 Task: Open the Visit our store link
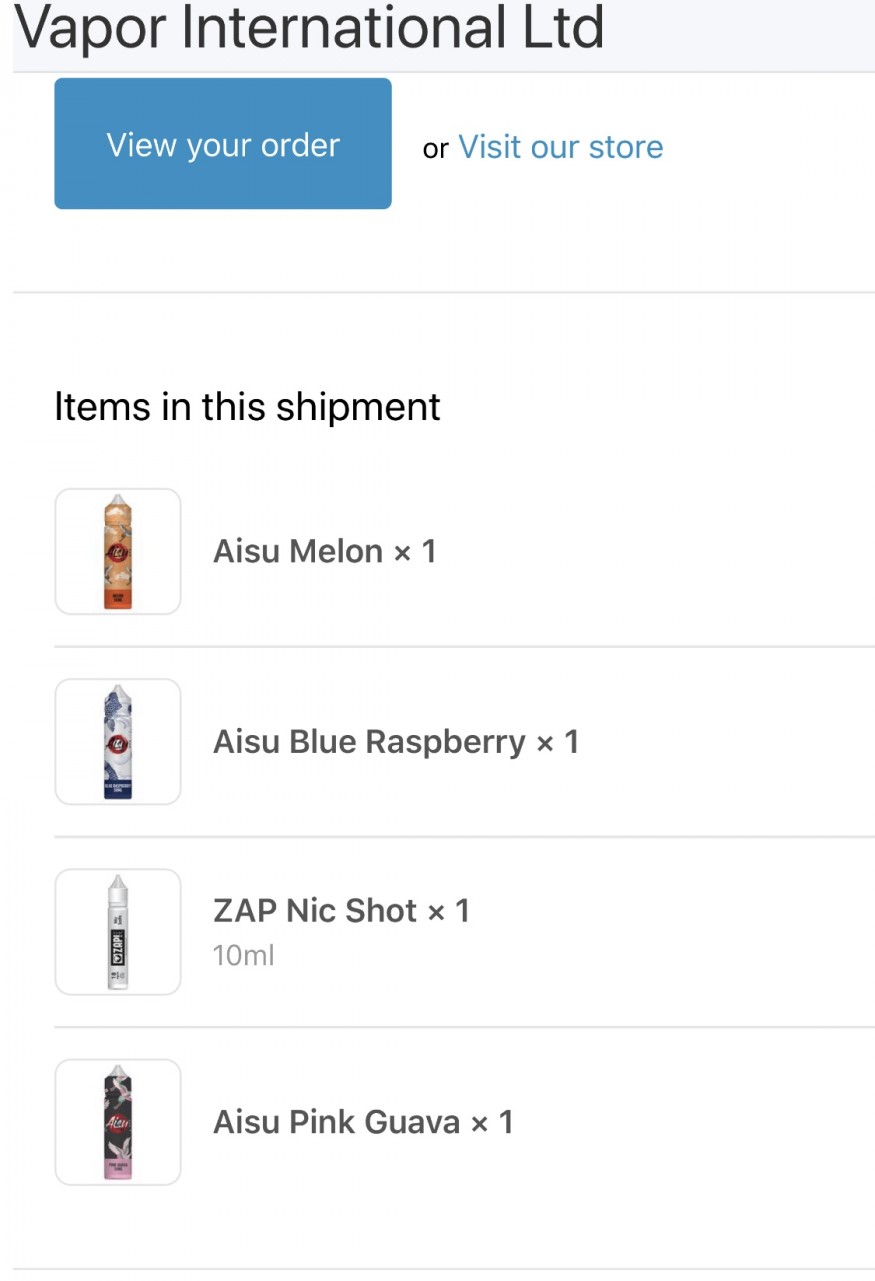click(x=560, y=147)
